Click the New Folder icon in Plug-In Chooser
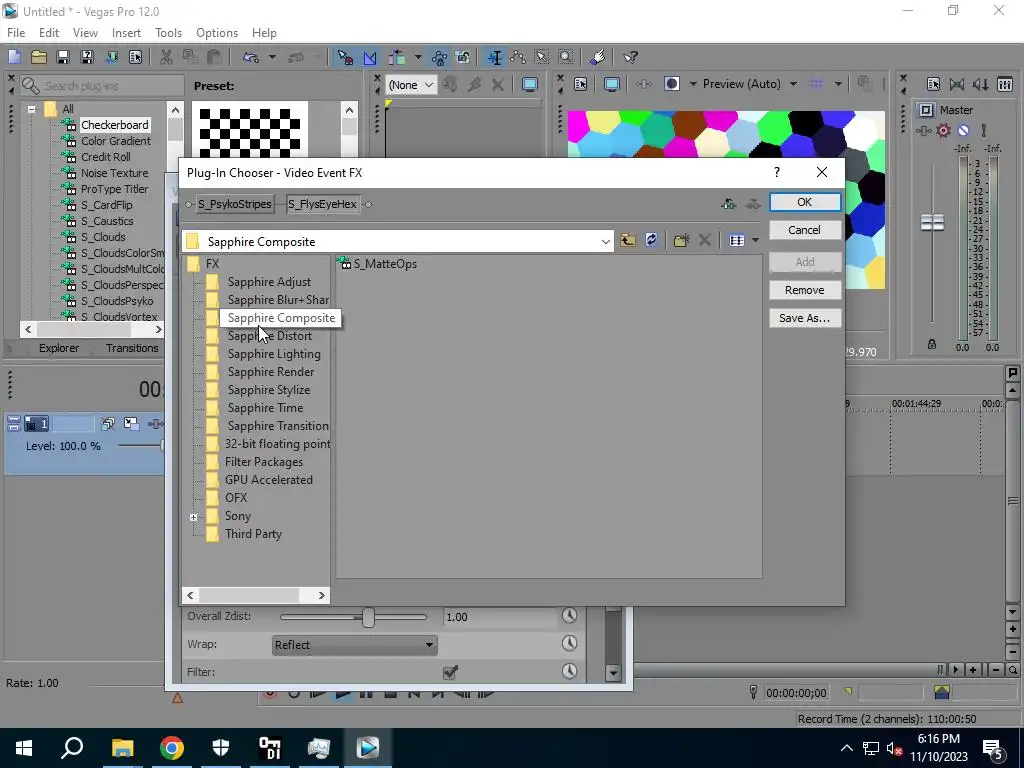Viewport: 1024px width, 768px height. pyautogui.click(x=681, y=240)
